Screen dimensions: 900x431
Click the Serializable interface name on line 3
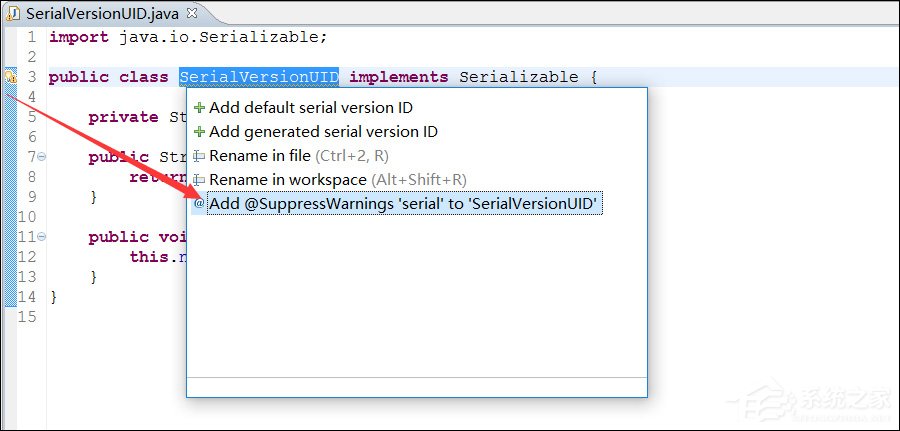518,77
